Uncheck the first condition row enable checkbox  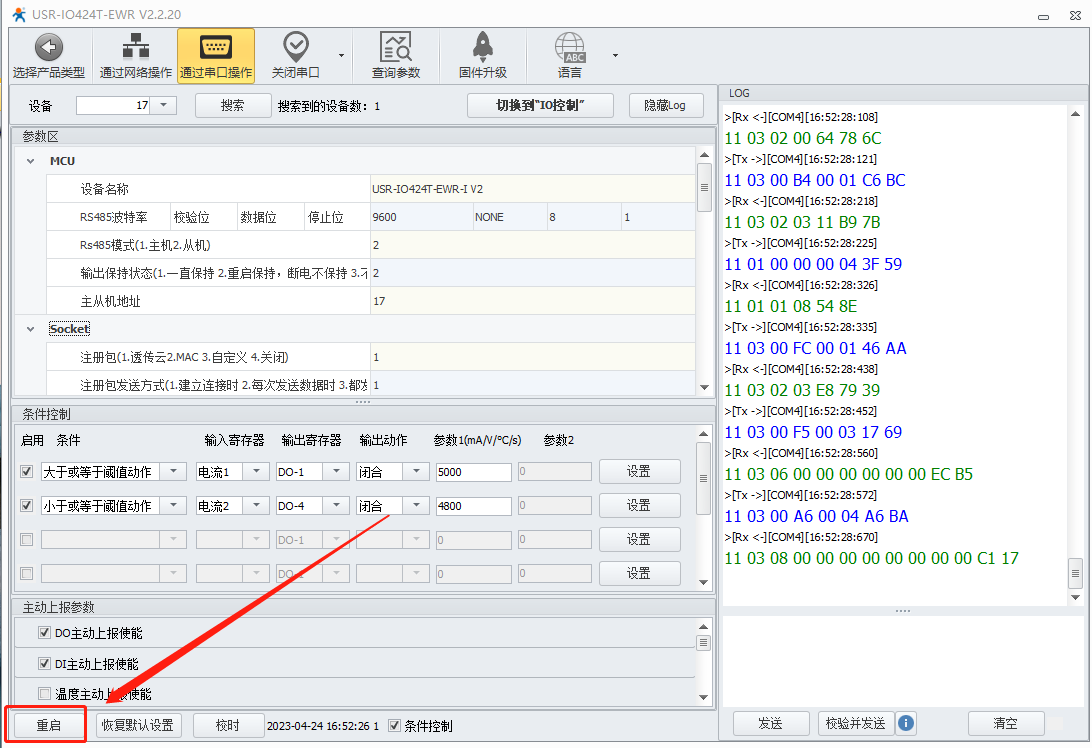click(26, 472)
